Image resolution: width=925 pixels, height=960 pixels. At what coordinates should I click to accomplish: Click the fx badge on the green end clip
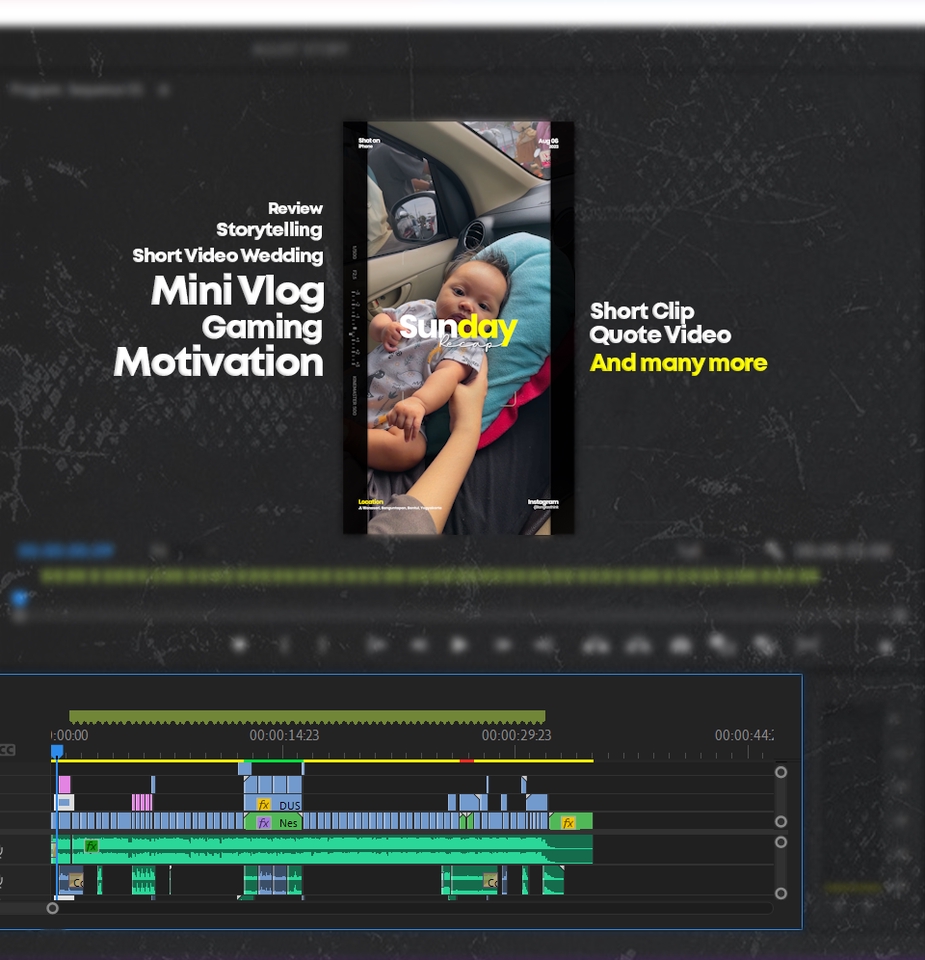point(568,822)
